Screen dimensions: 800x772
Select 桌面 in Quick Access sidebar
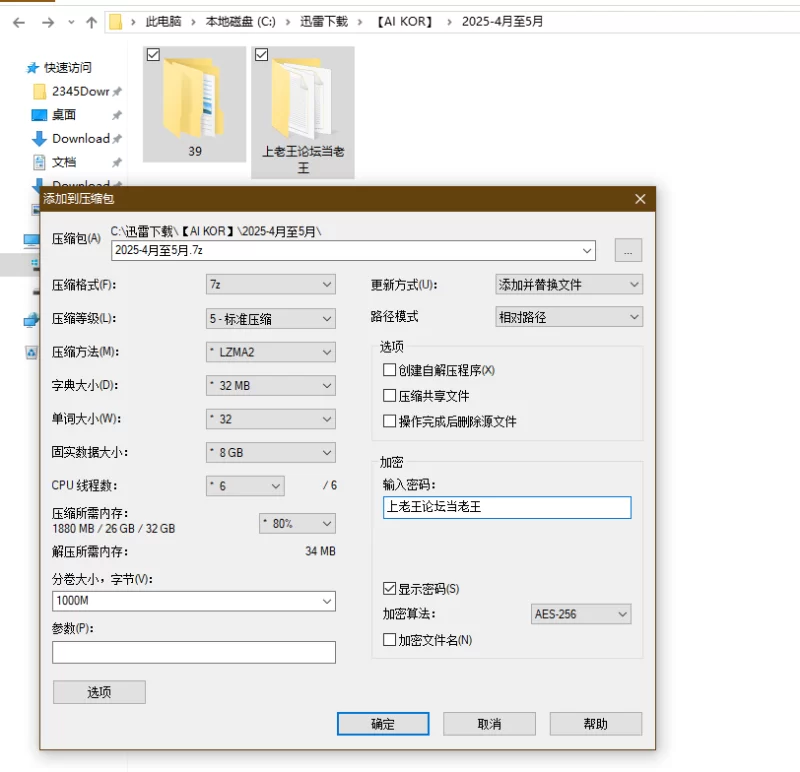[64, 115]
